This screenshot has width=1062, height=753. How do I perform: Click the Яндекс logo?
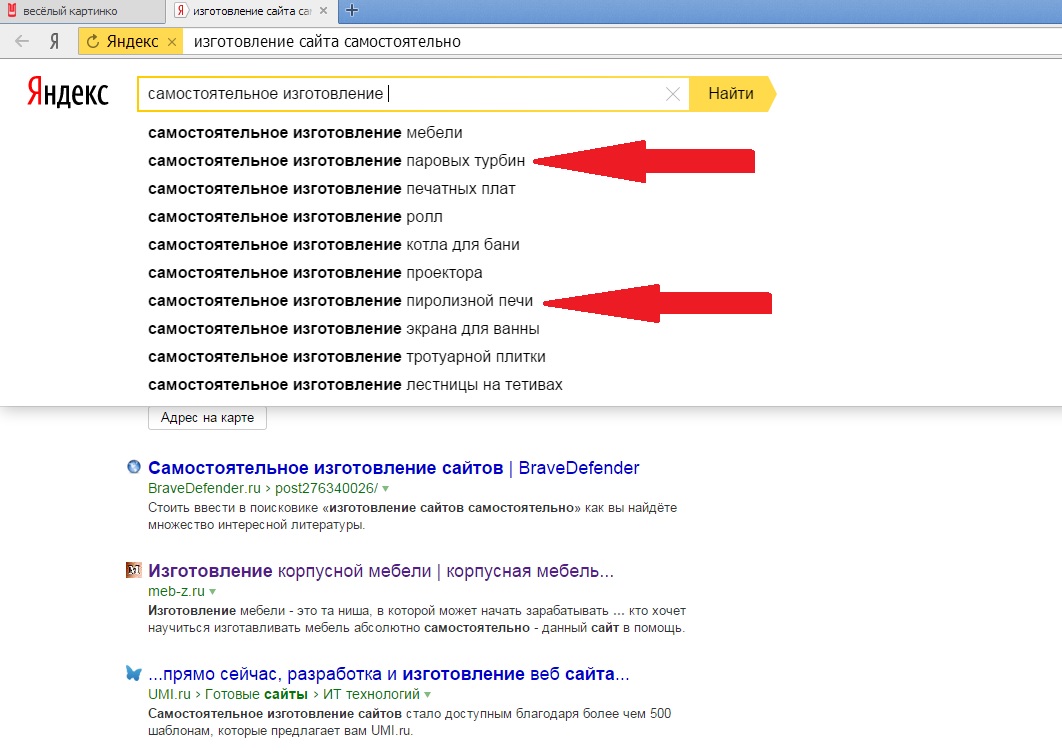tap(68, 92)
